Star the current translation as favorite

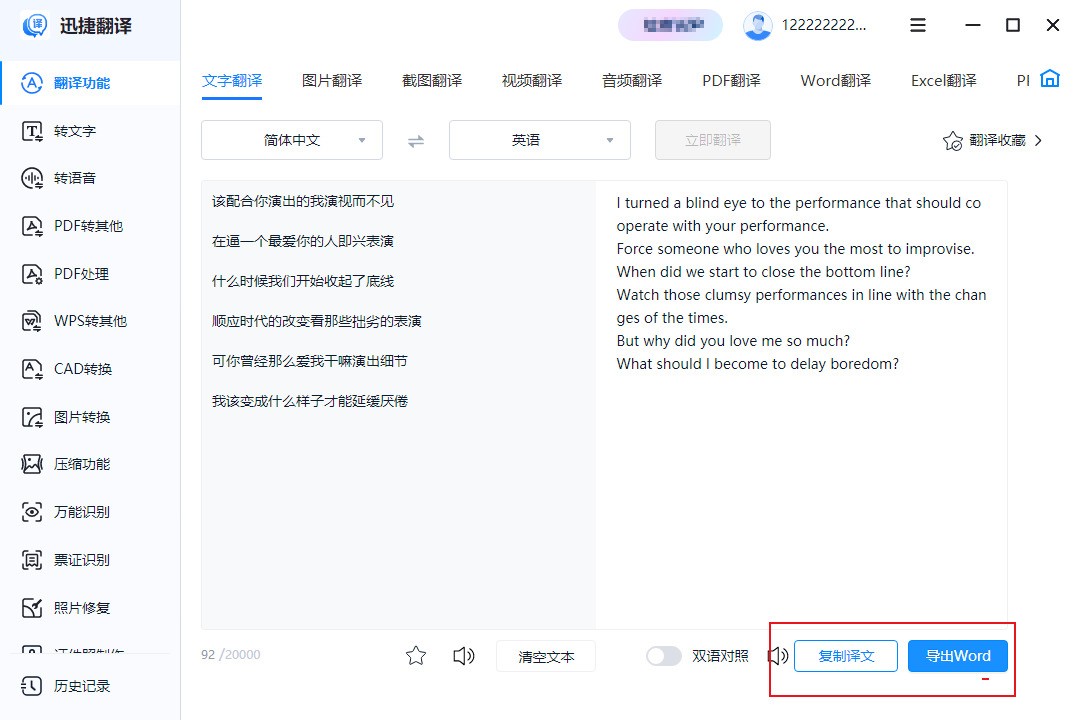click(415, 656)
